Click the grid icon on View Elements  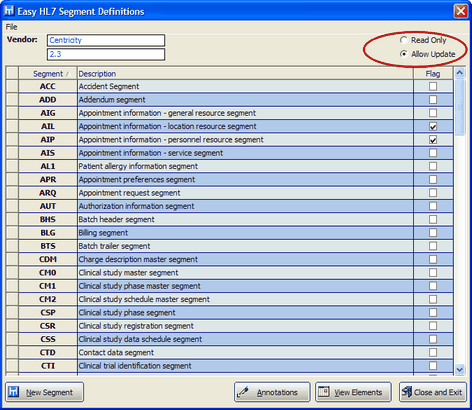(323, 392)
